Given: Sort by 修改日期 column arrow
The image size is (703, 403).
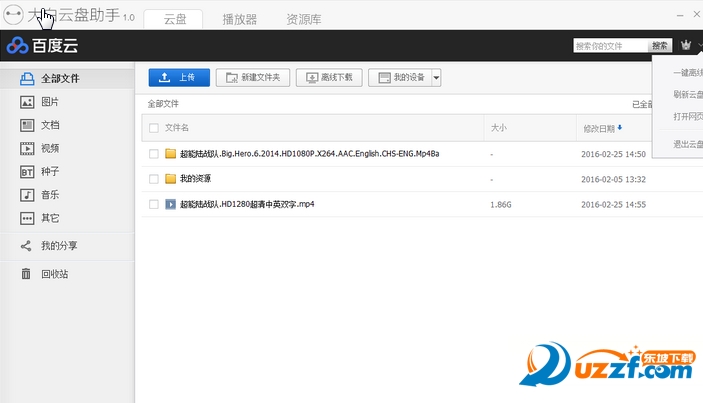Looking at the screenshot, I should 620,128.
